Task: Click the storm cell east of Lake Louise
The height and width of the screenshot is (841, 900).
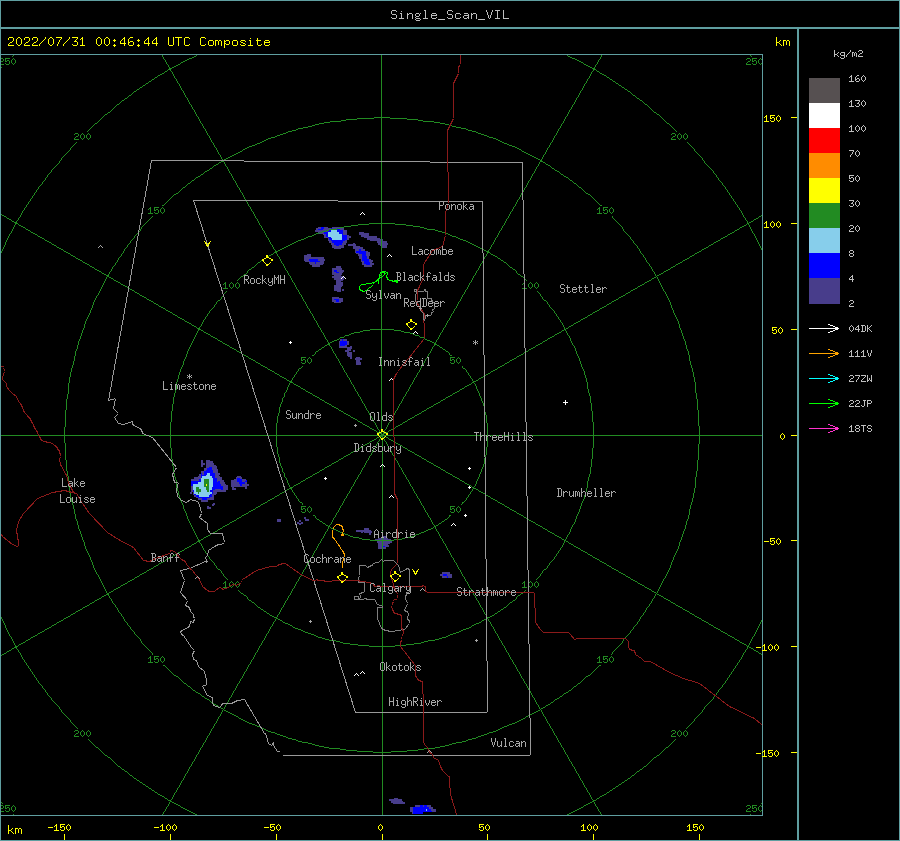Action: 207,482
